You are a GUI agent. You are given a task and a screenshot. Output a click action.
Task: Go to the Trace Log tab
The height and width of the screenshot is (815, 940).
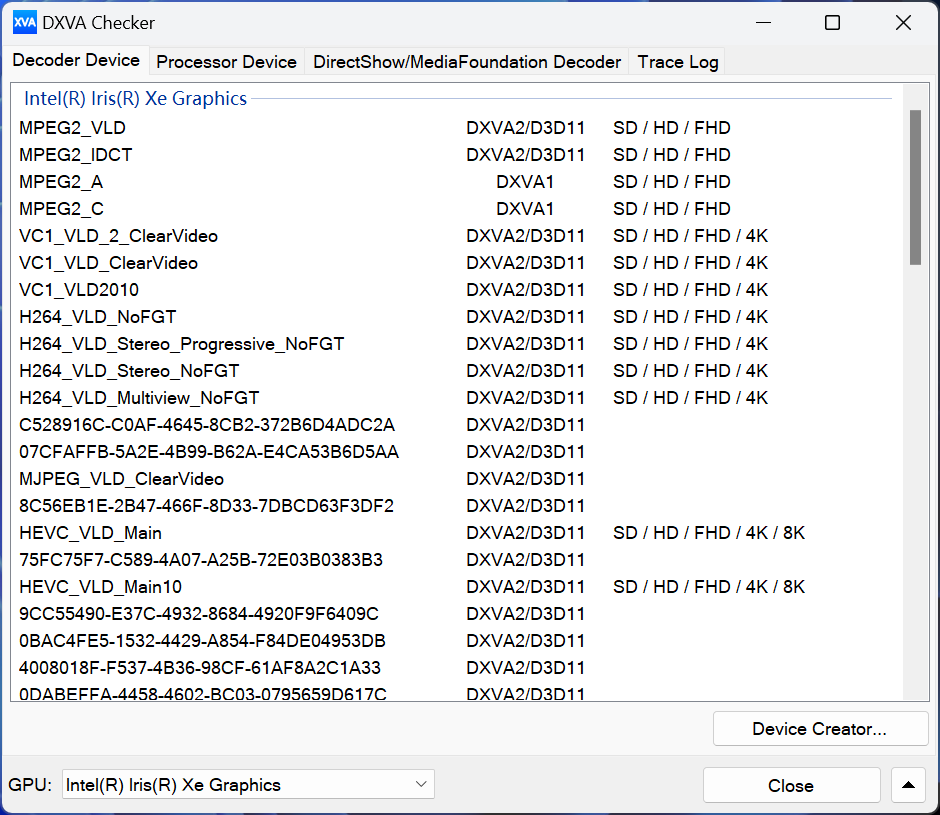pos(677,62)
